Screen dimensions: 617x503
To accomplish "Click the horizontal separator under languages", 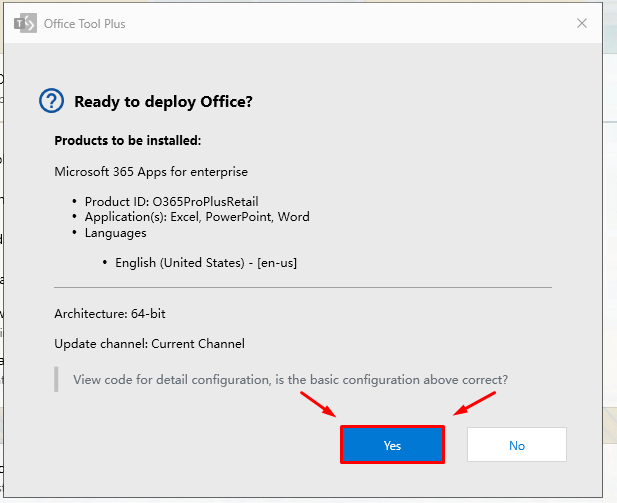I will pyautogui.click(x=302, y=288).
